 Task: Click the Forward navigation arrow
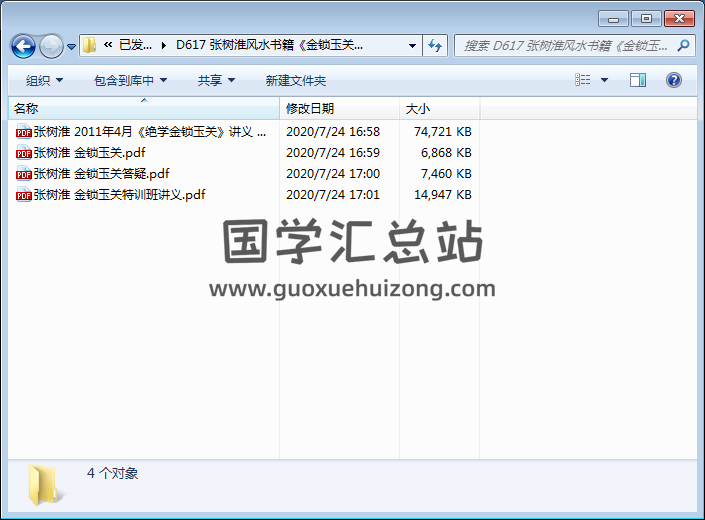pyautogui.click(x=51, y=46)
